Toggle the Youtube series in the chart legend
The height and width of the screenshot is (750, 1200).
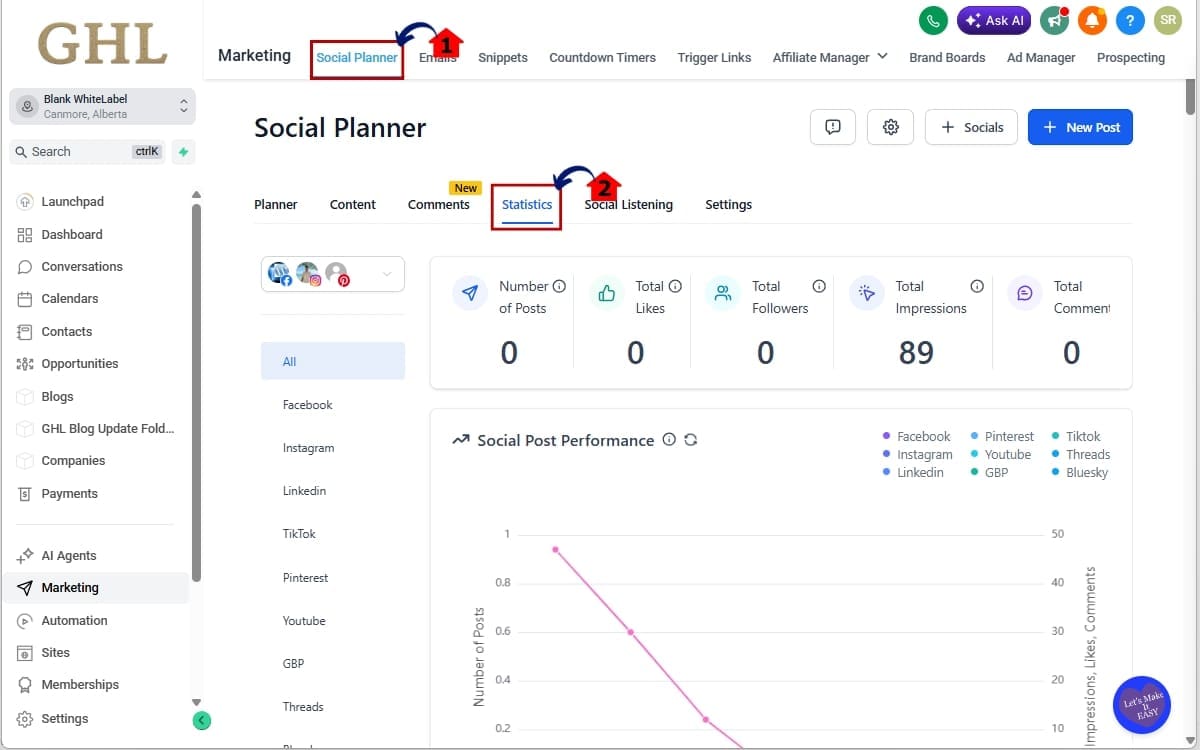click(x=1009, y=454)
